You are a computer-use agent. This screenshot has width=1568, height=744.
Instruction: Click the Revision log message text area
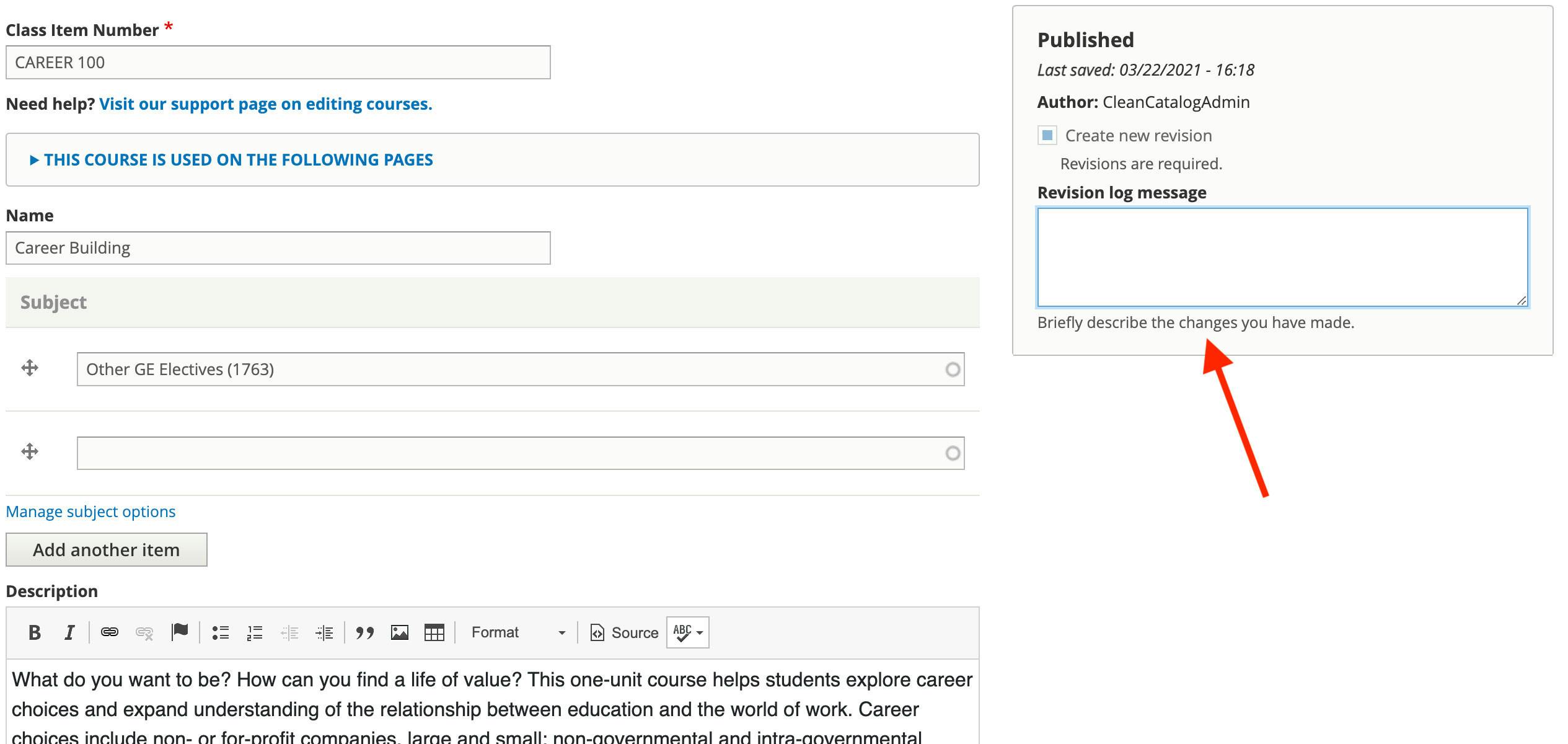[x=1282, y=257]
